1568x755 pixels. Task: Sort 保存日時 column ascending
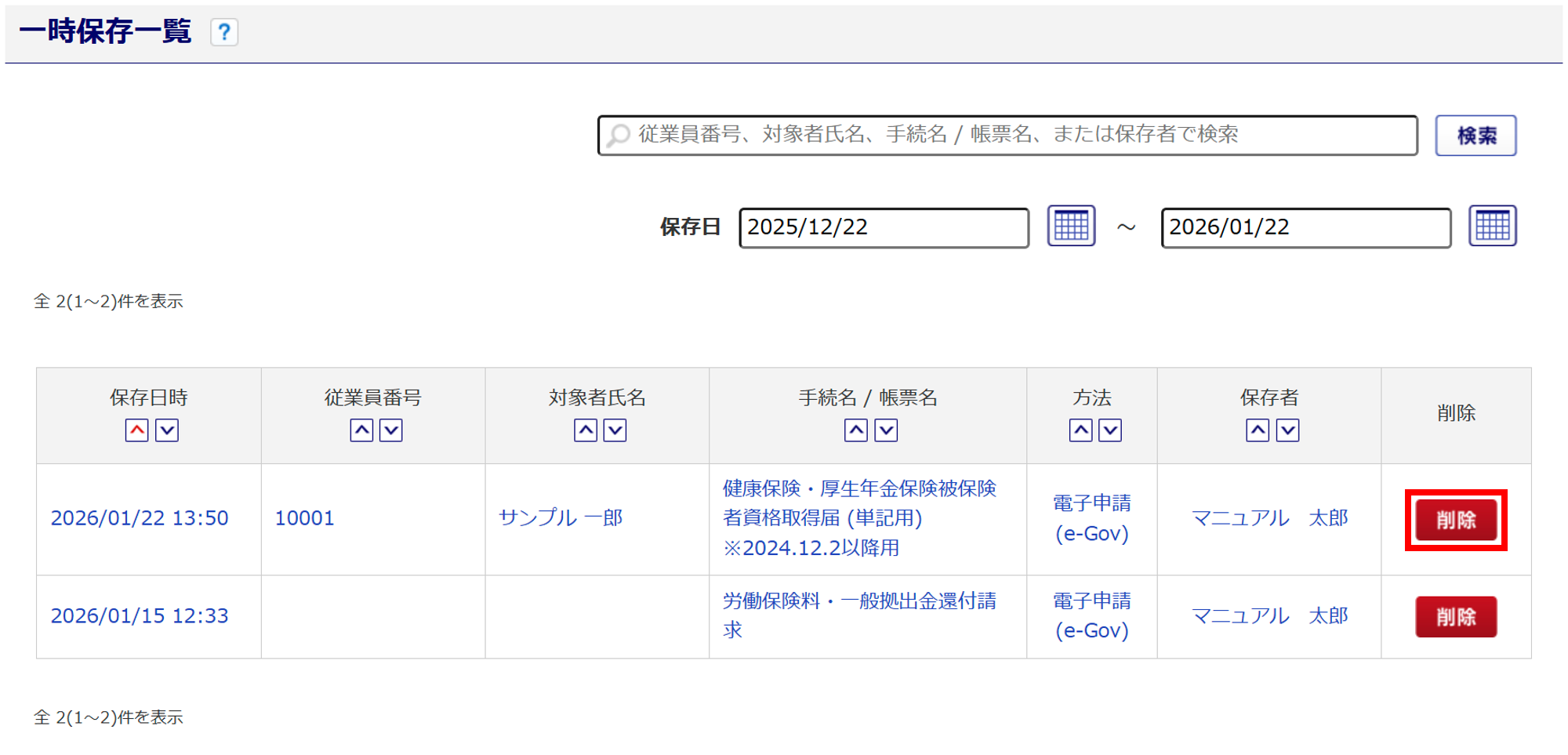pos(136,430)
